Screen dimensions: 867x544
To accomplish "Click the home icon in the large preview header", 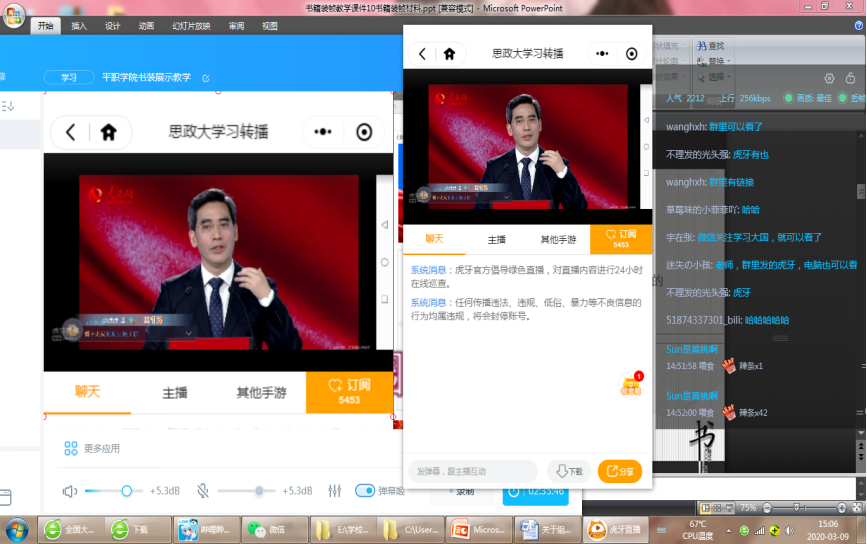I will pyautogui.click(x=109, y=132).
